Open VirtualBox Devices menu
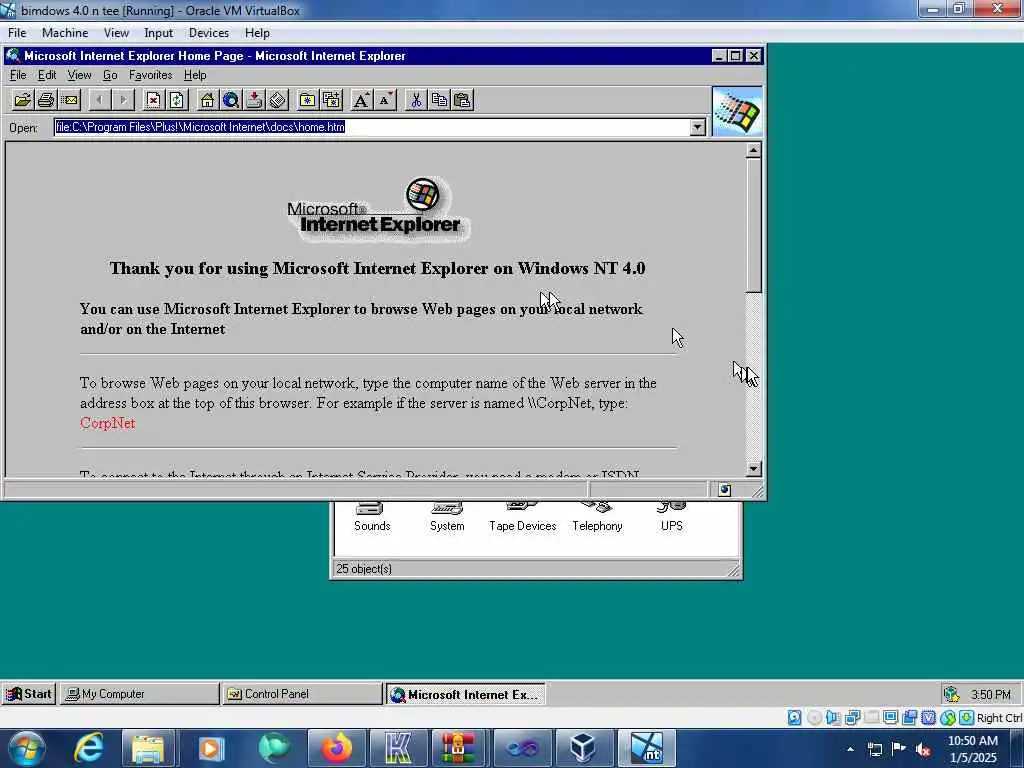This screenshot has height=768, width=1024. 208,33
